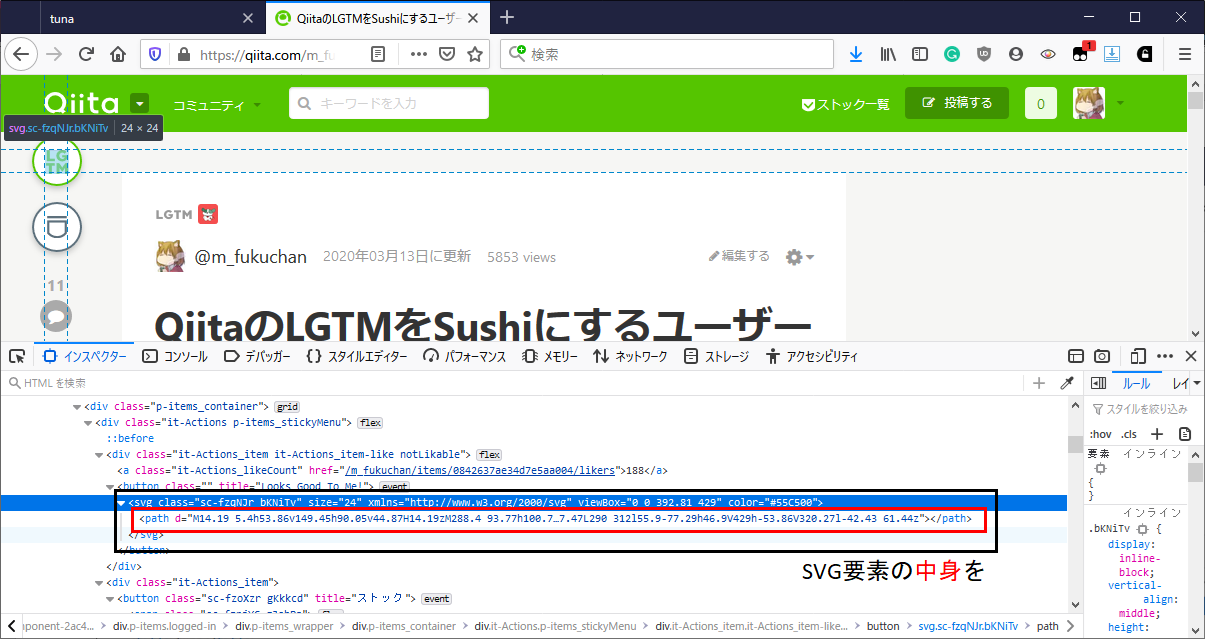Open the Grammarly extension icon
1205x639 pixels.
click(x=952, y=54)
